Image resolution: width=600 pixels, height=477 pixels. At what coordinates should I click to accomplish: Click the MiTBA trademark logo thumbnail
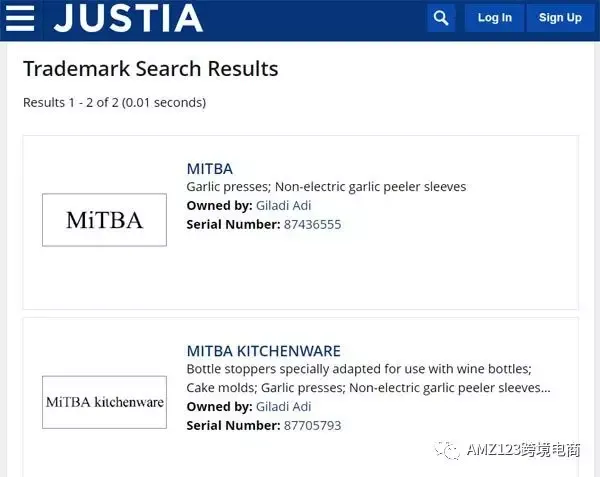[x=104, y=220]
